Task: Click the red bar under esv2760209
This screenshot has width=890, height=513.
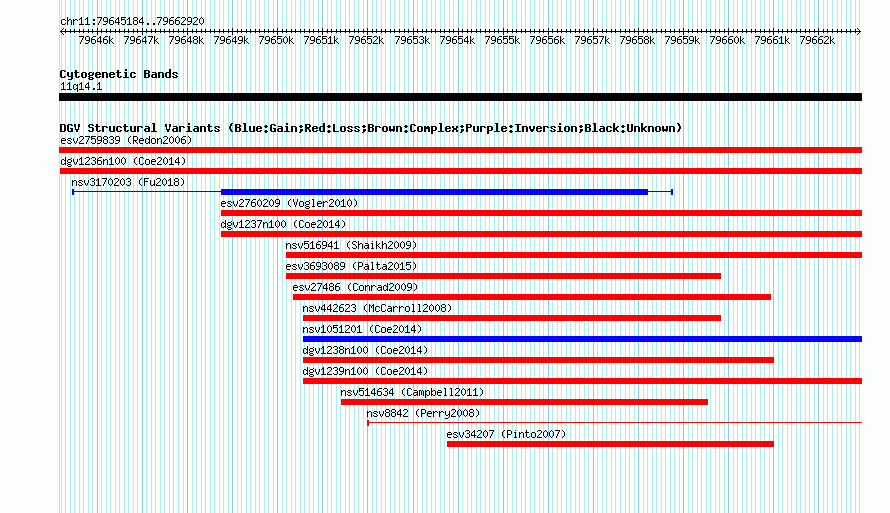Action: (x=541, y=213)
